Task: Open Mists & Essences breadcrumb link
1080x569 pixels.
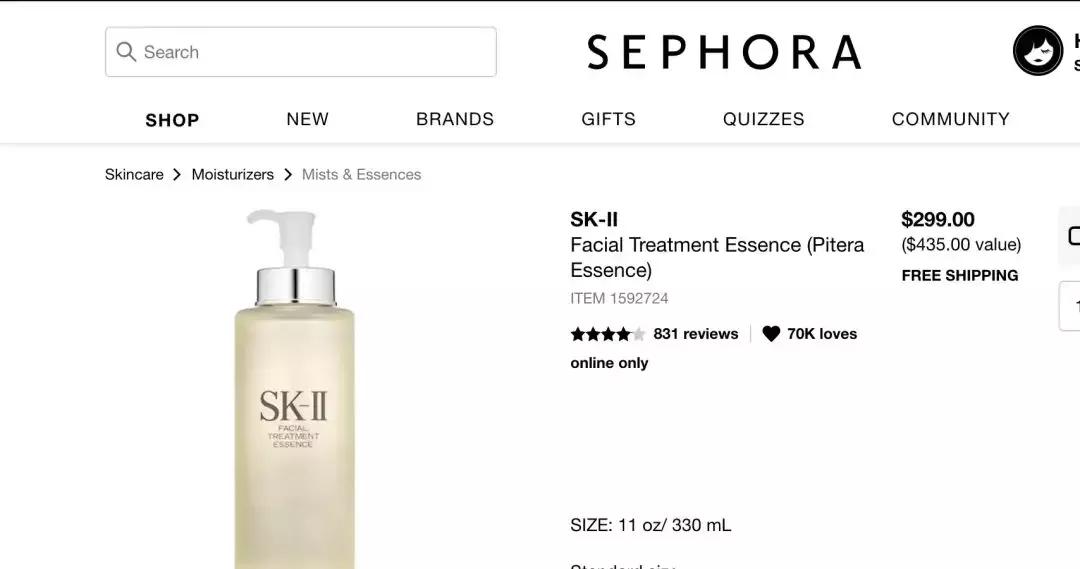Action: tap(362, 175)
